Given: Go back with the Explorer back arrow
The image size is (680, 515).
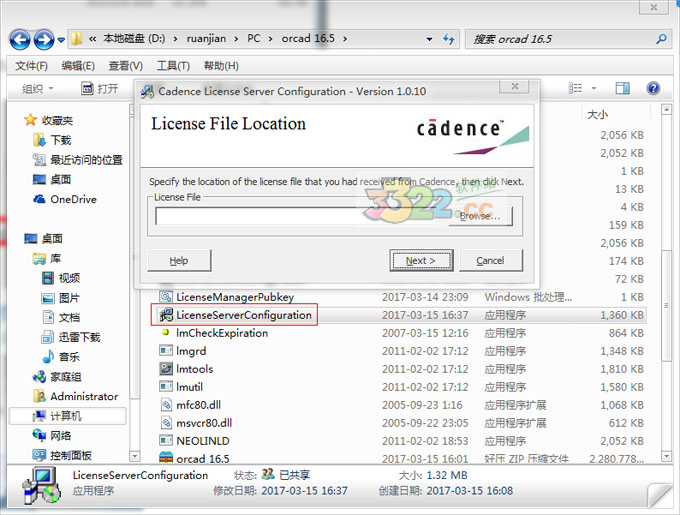Looking at the screenshot, I should [20, 39].
